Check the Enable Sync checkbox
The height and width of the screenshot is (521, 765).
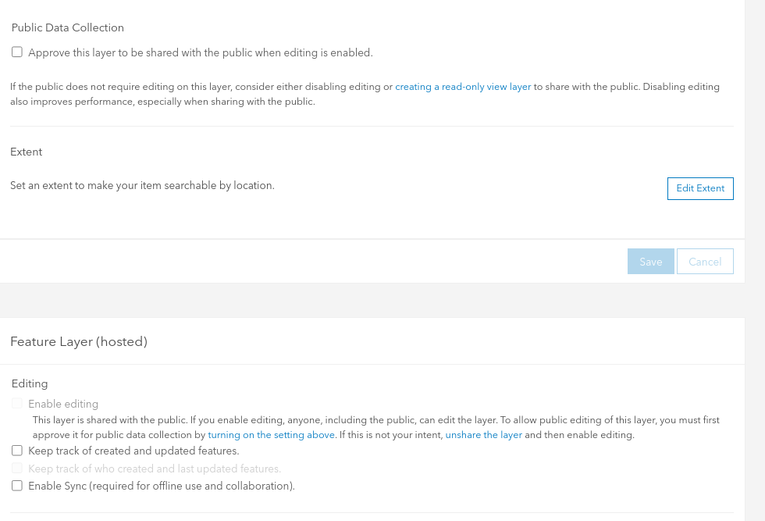pyautogui.click(x=17, y=486)
